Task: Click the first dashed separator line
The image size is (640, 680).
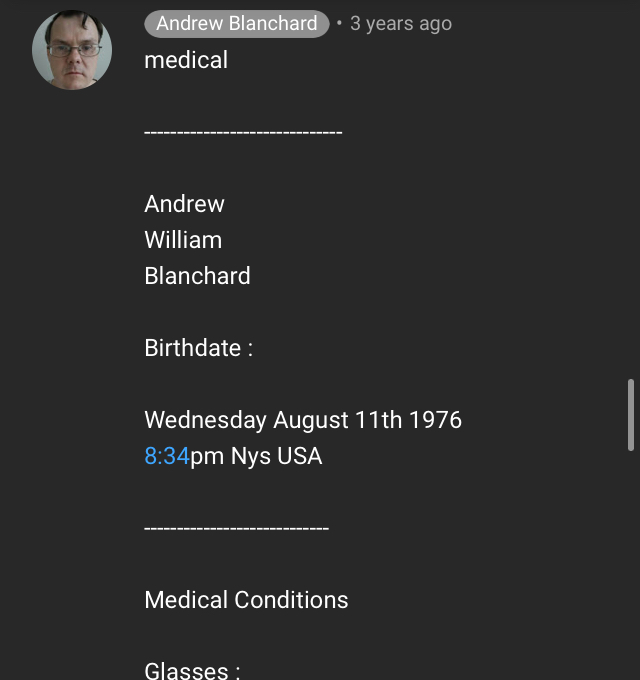Action: [243, 132]
